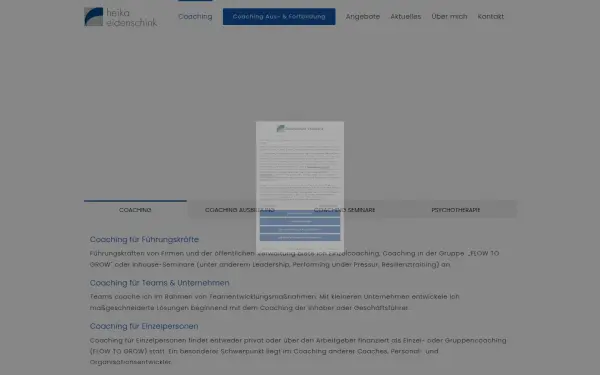Go to the Angebote page
Viewport: 600px width, 375px height.
point(363,16)
